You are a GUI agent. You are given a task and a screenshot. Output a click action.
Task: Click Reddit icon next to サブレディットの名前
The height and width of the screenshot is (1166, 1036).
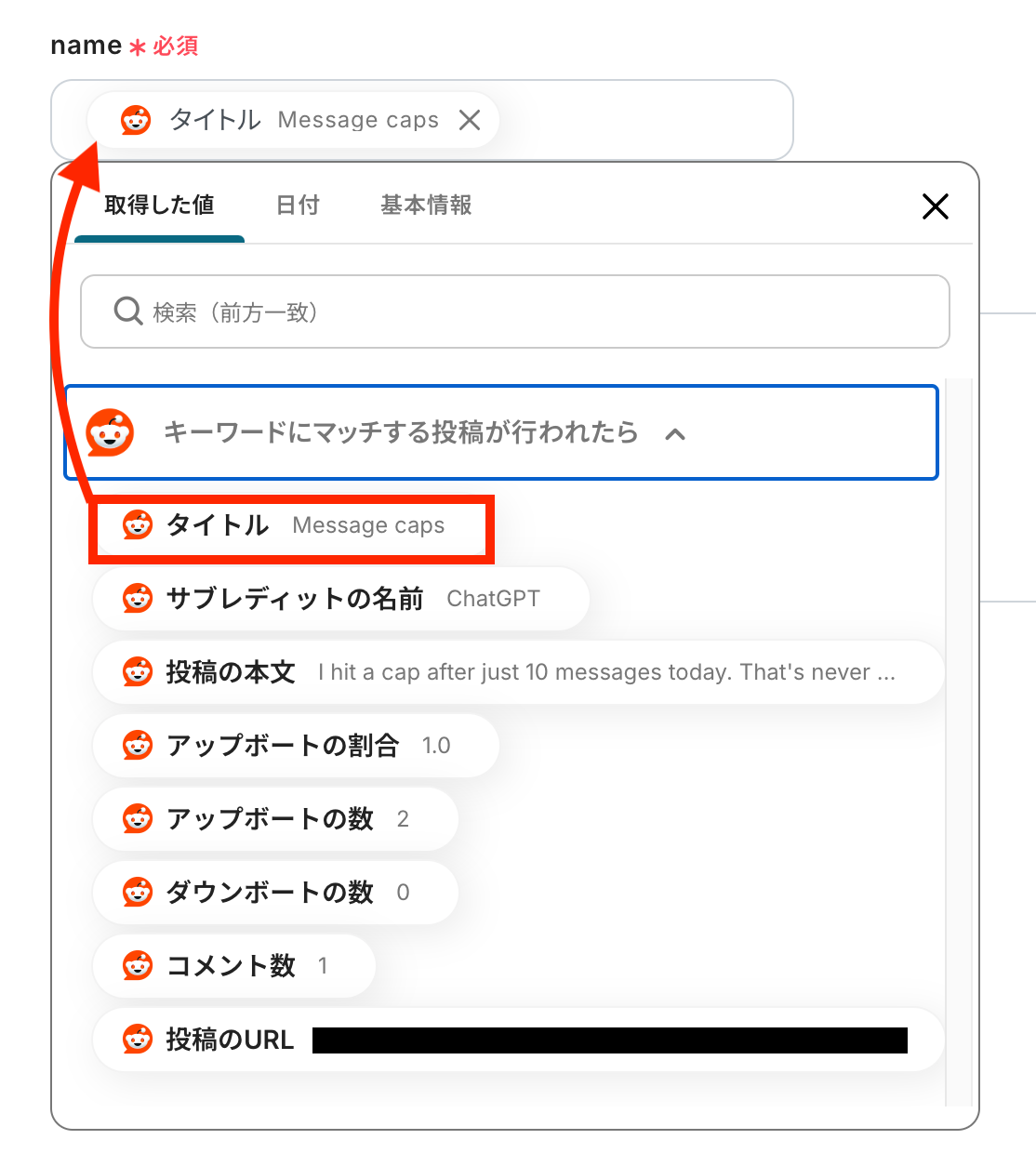138,599
